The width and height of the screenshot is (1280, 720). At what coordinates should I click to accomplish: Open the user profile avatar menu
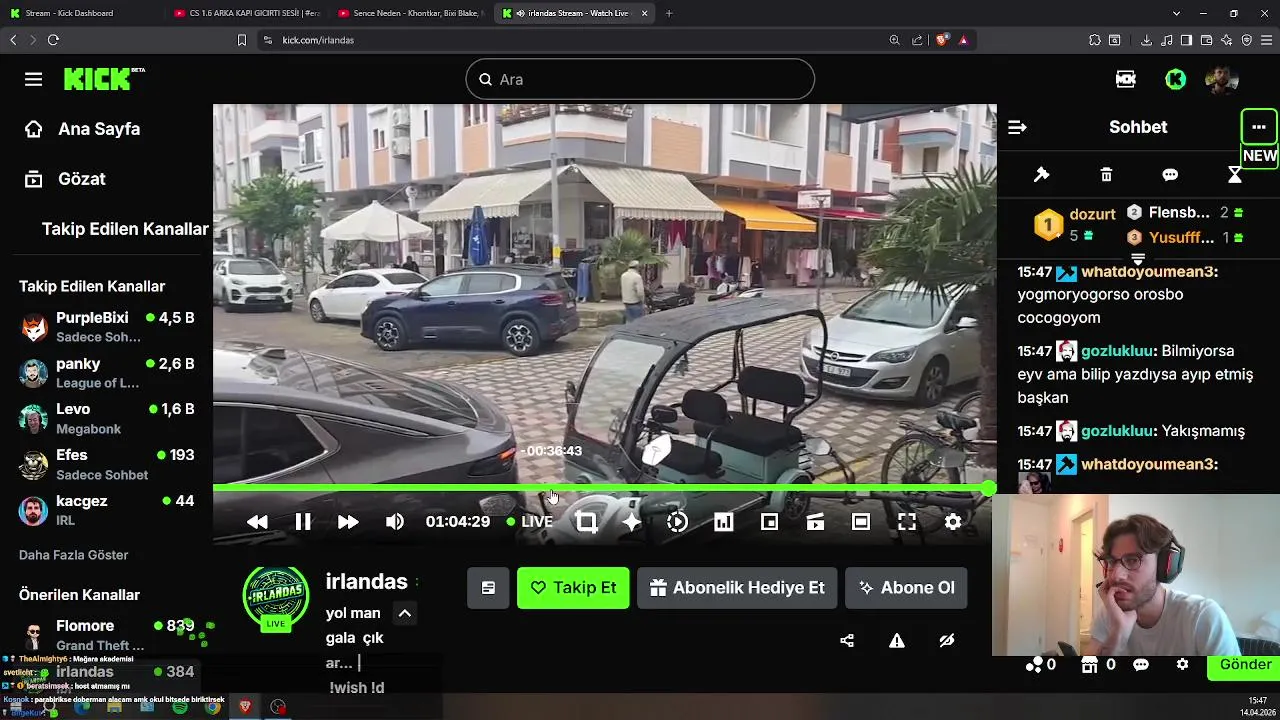point(1222,80)
